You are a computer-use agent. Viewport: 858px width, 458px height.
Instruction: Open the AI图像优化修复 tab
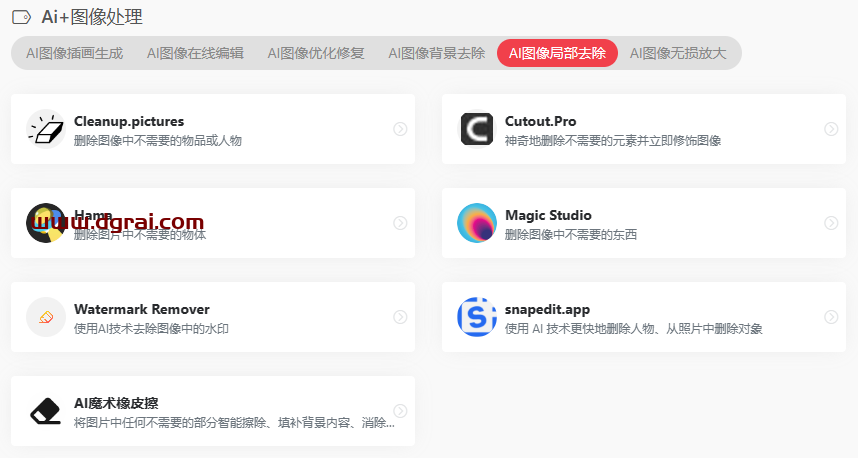(x=316, y=53)
